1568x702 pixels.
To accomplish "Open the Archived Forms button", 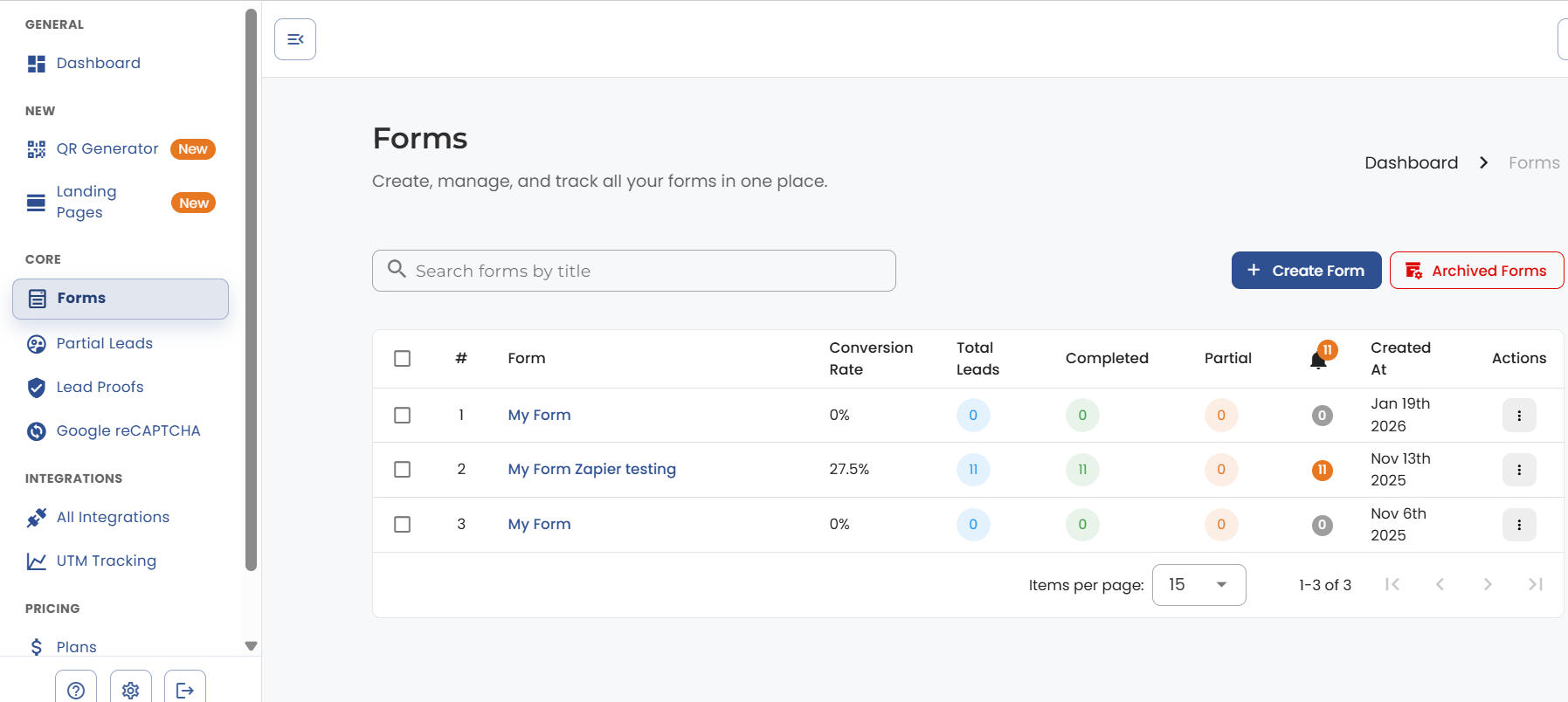I will [1476, 271].
